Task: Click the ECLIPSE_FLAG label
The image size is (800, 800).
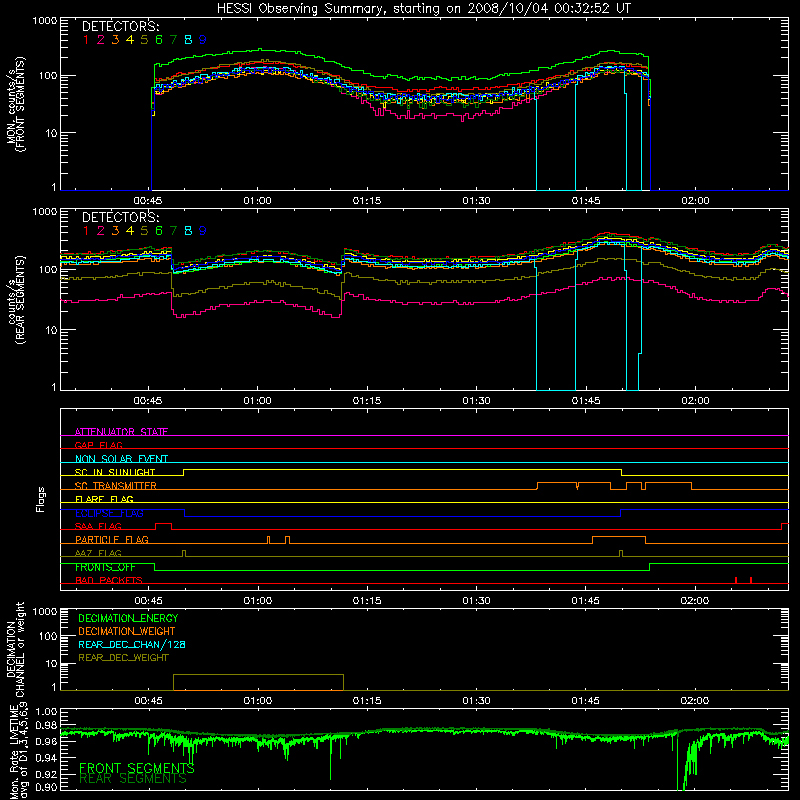Action: [x=109, y=513]
